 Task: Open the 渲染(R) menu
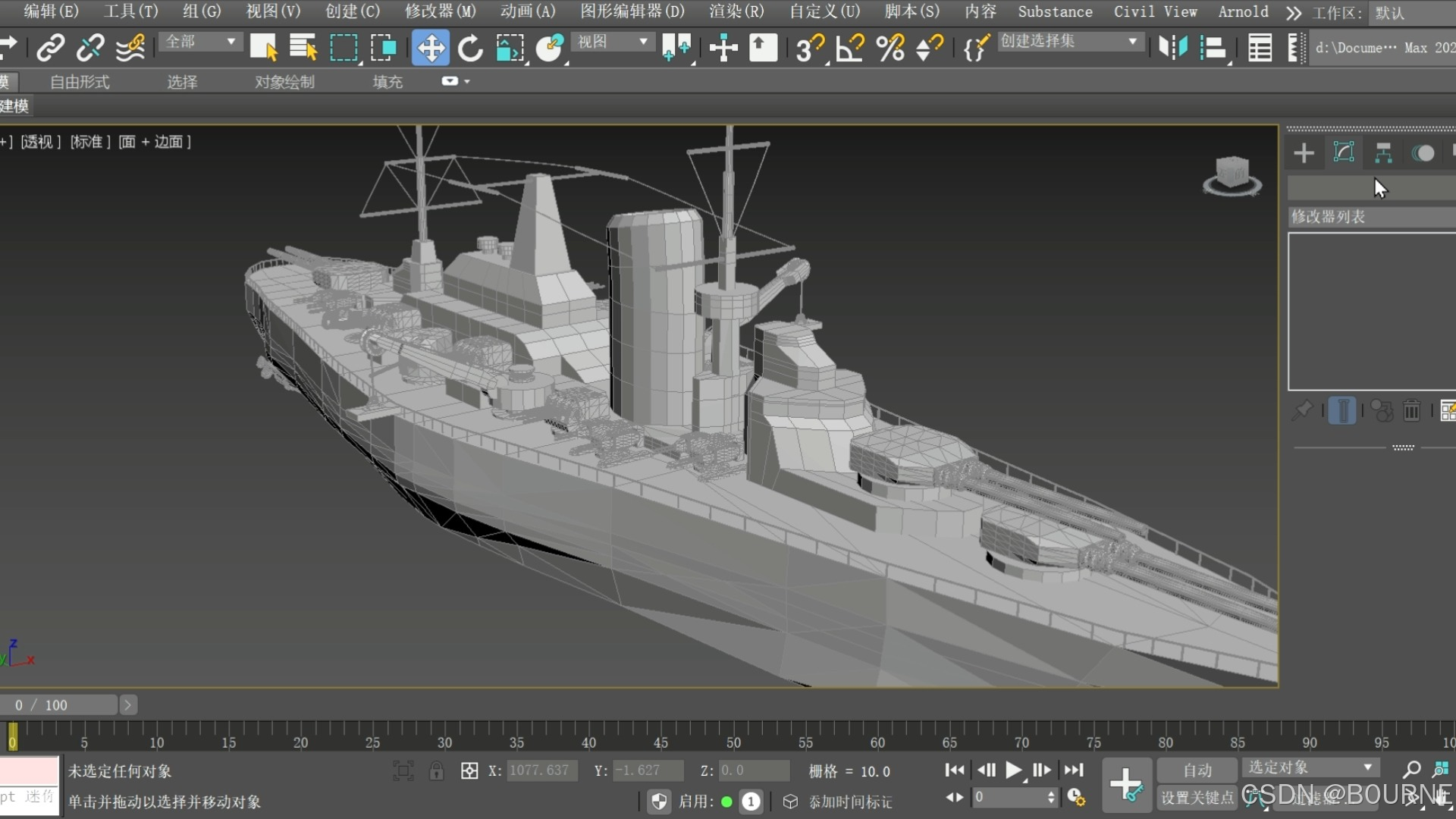click(x=736, y=11)
